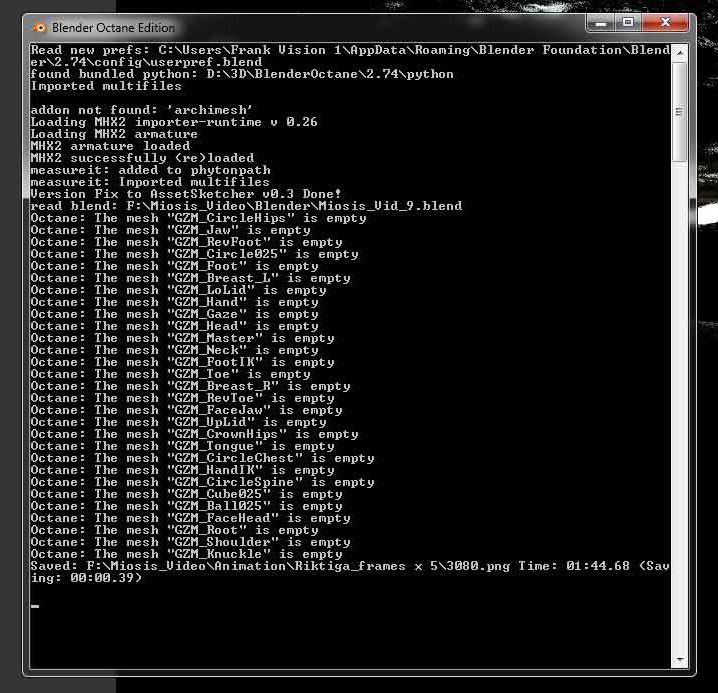
Task: Click the GZM_Gaze is empty line
Action: click(x=174, y=314)
